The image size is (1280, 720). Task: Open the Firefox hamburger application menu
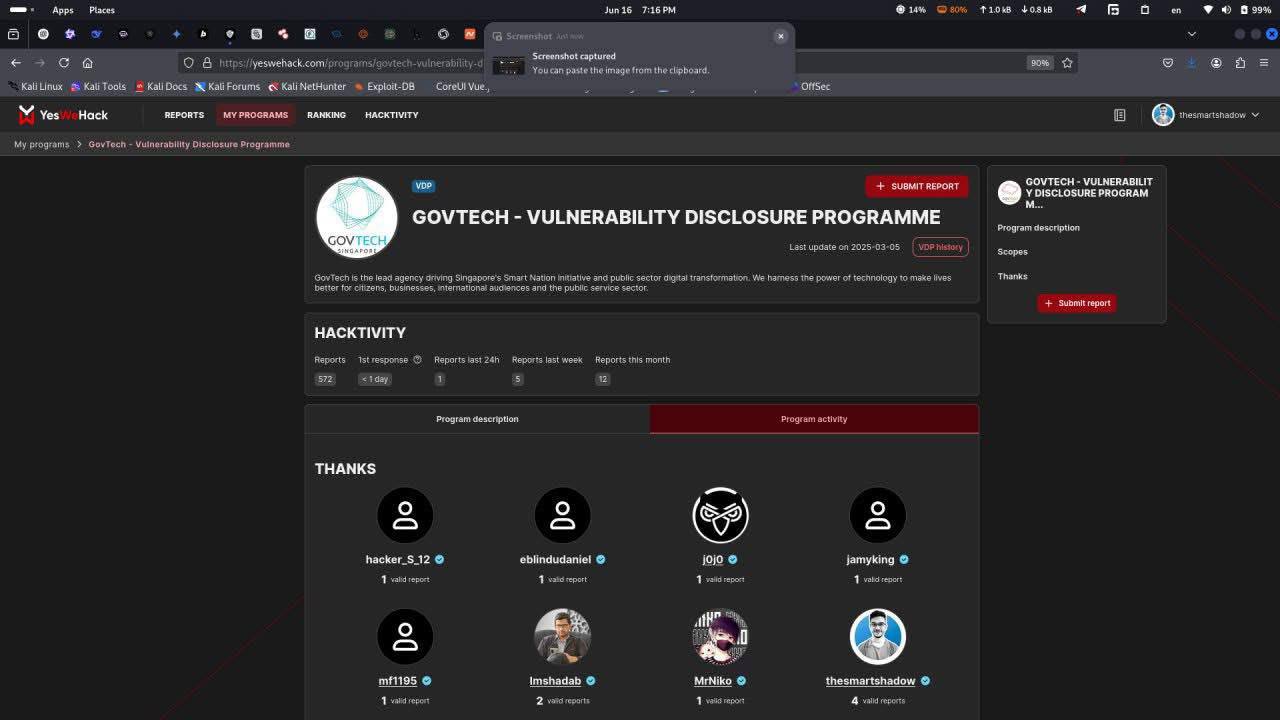pos(1264,63)
